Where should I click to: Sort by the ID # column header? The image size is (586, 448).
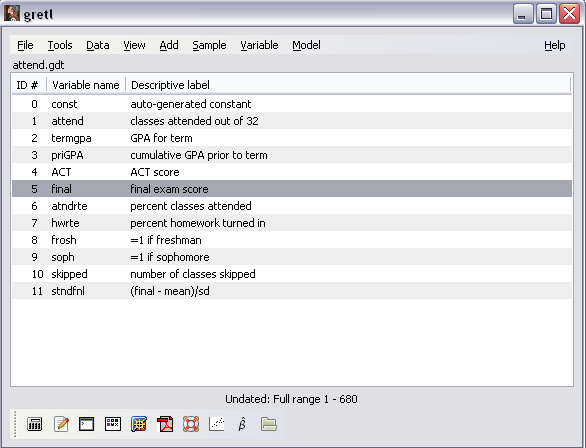point(29,85)
